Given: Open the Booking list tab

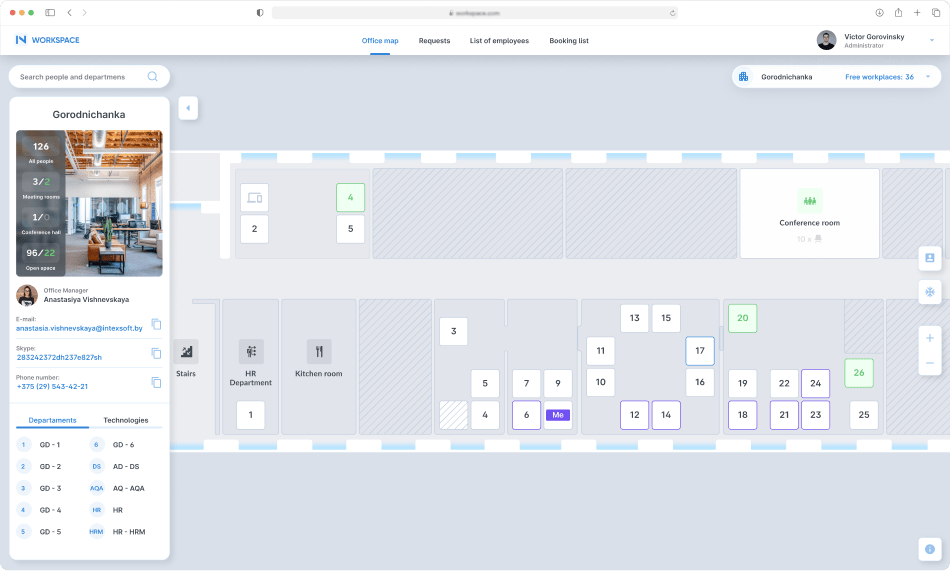Looking at the screenshot, I should click(x=568, y=41).
